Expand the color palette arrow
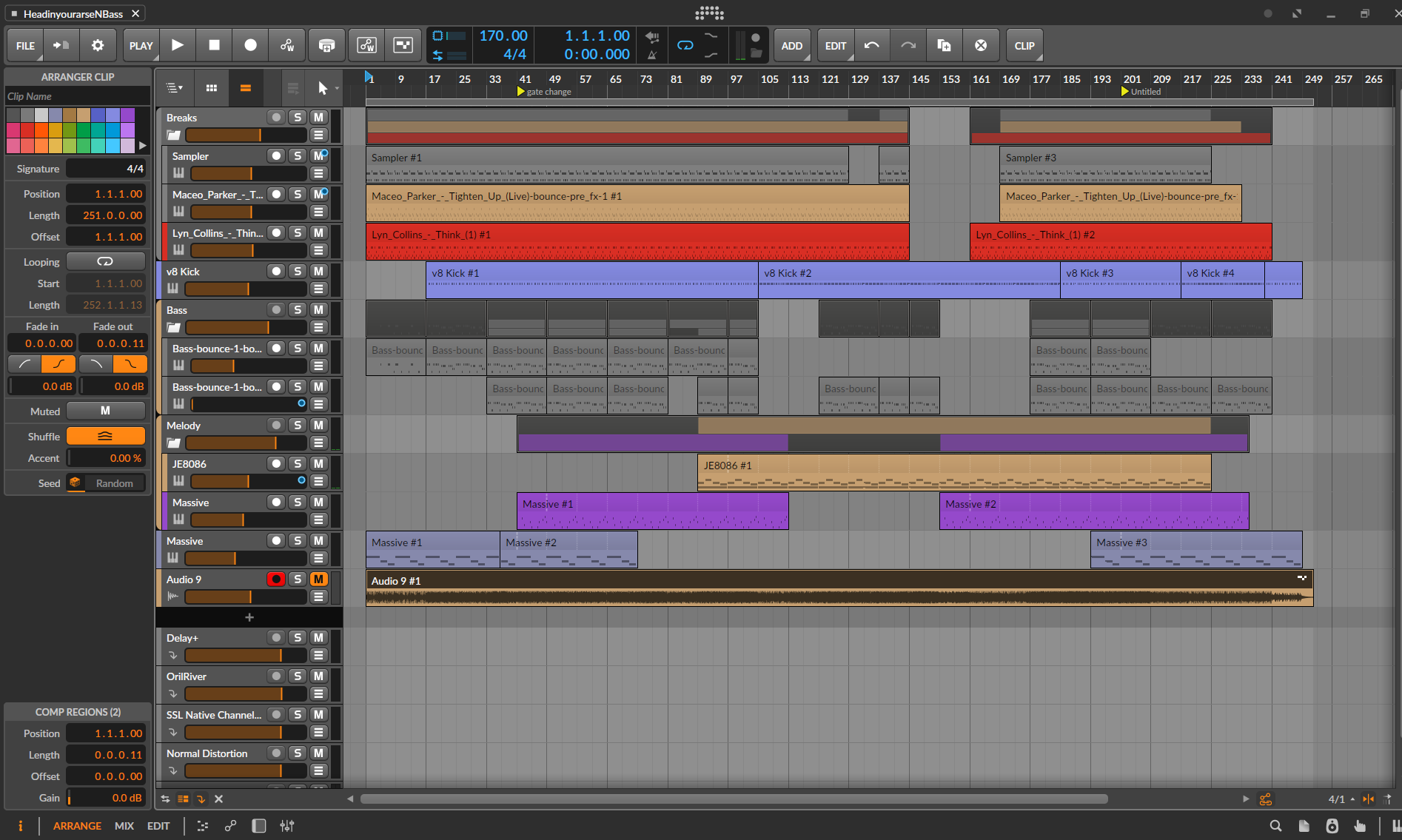Viewport: 1402px width, 840px height. pos(143,145)
